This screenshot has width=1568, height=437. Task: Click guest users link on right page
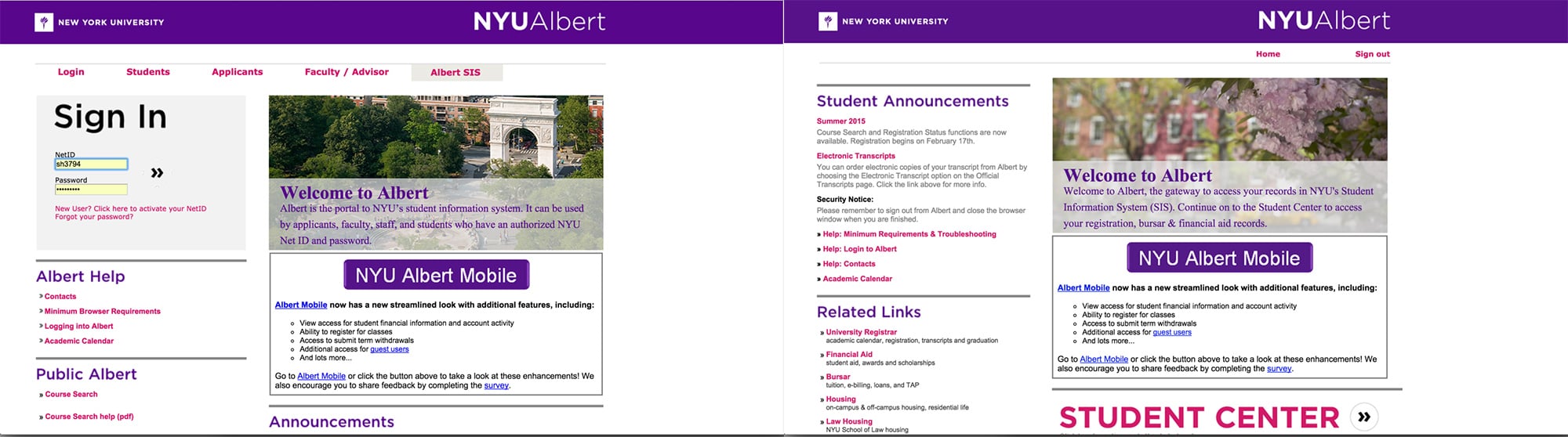(x=1172, y=332)
